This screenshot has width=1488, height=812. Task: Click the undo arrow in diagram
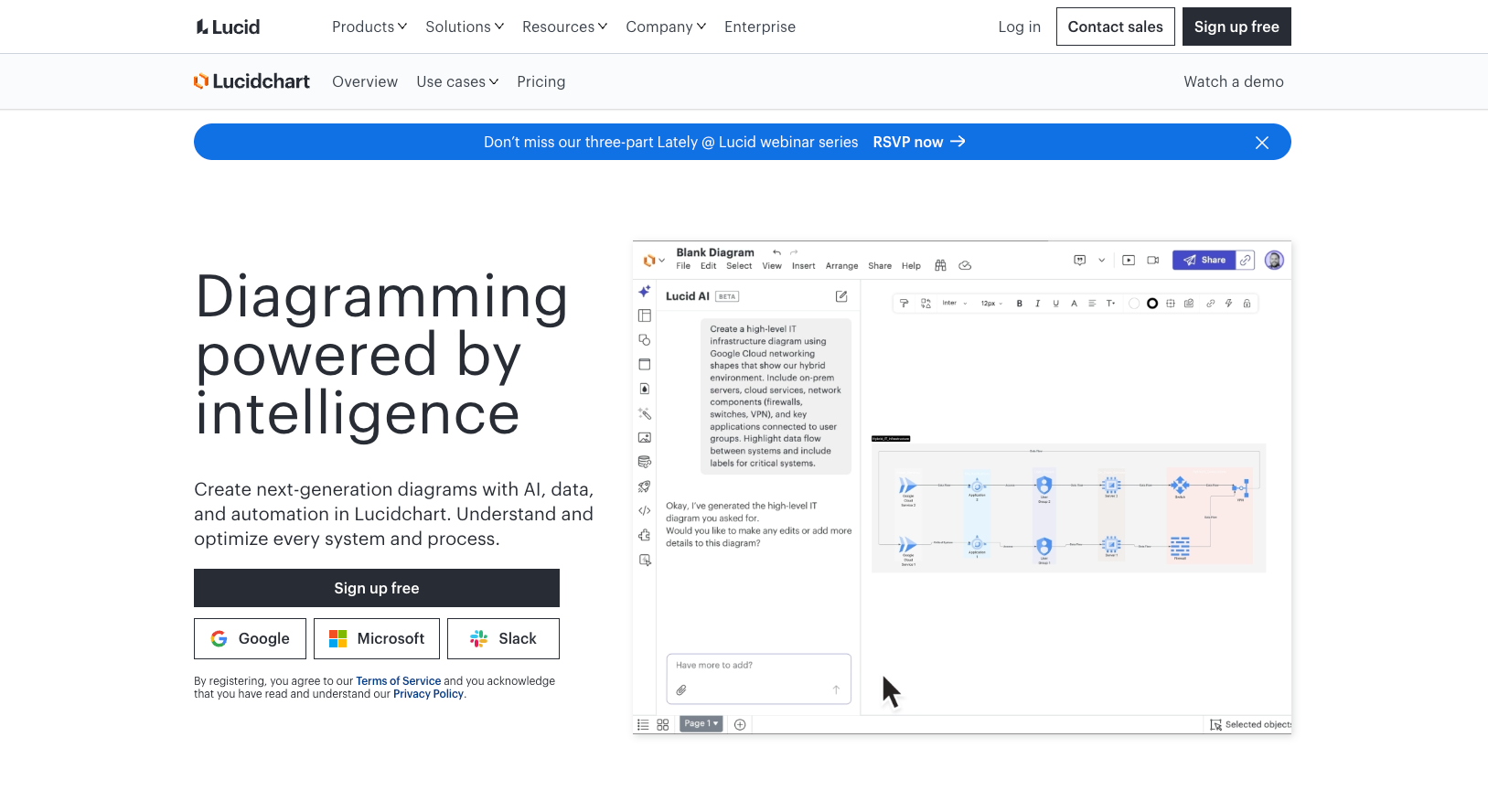point(776,252)
